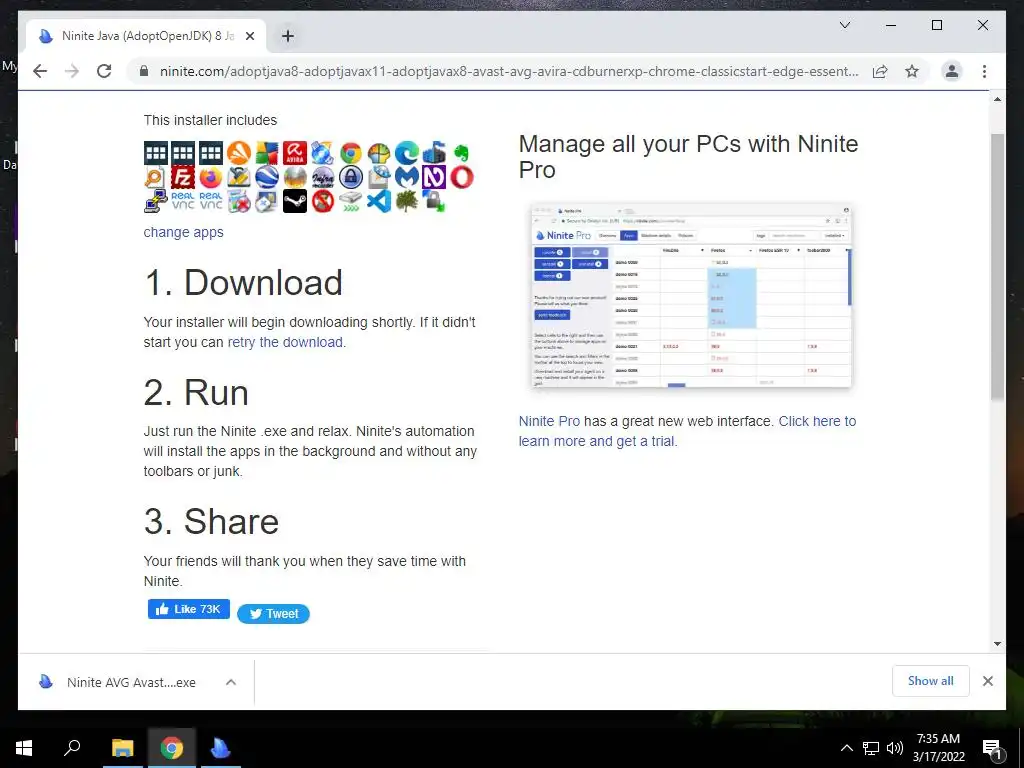View site security lock information

click(x=144, y=71)
